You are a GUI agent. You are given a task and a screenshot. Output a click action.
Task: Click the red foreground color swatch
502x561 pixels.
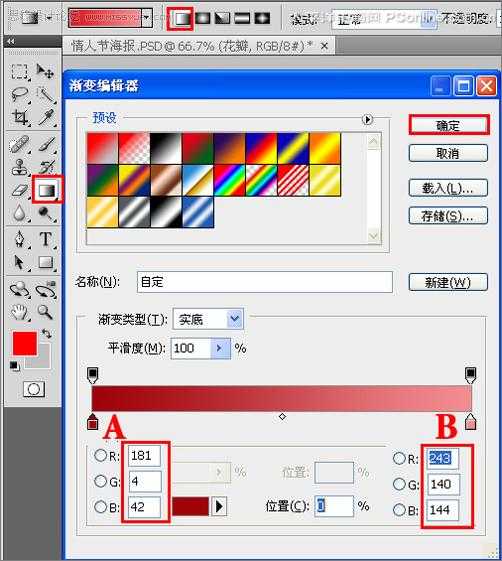(x=25, y=343)
